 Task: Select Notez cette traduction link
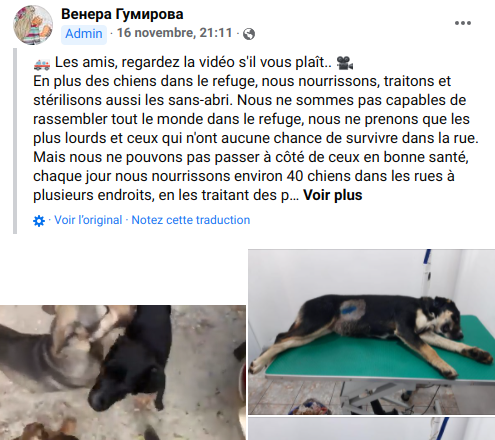coord(191,220)
